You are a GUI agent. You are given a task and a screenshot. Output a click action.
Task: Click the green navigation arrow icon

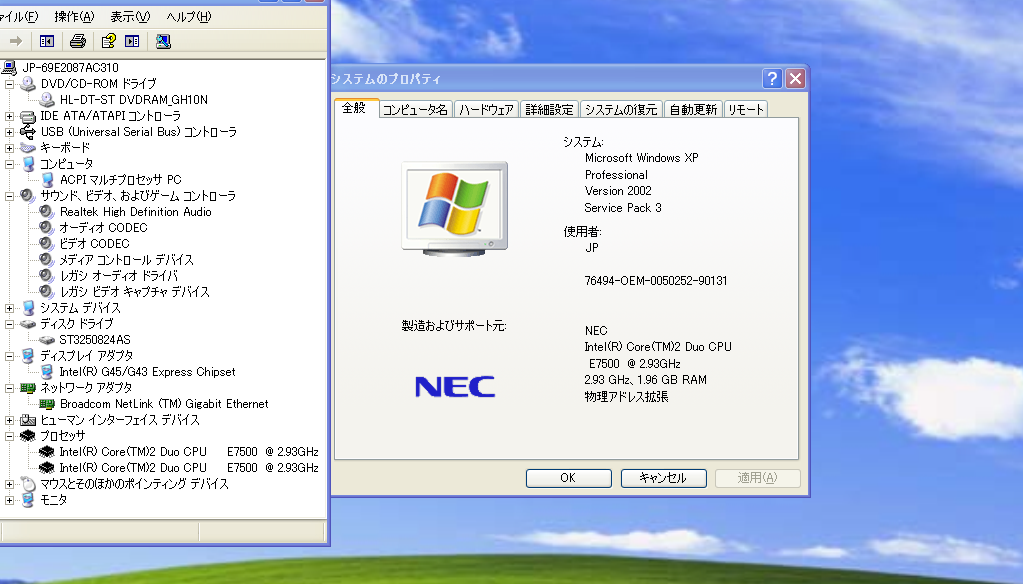coord(15,41)
